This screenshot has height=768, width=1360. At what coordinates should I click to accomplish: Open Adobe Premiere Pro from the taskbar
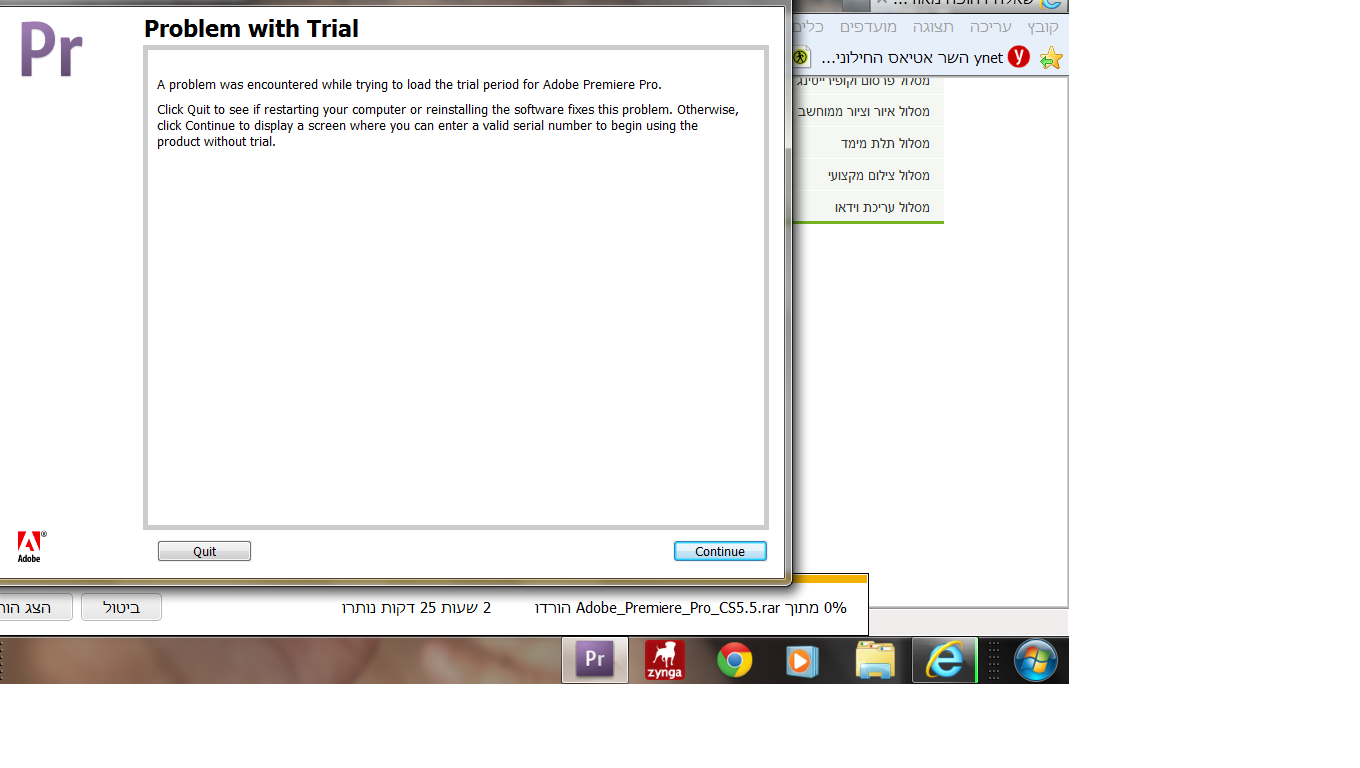pyautogui.click(x=595, y=660)
